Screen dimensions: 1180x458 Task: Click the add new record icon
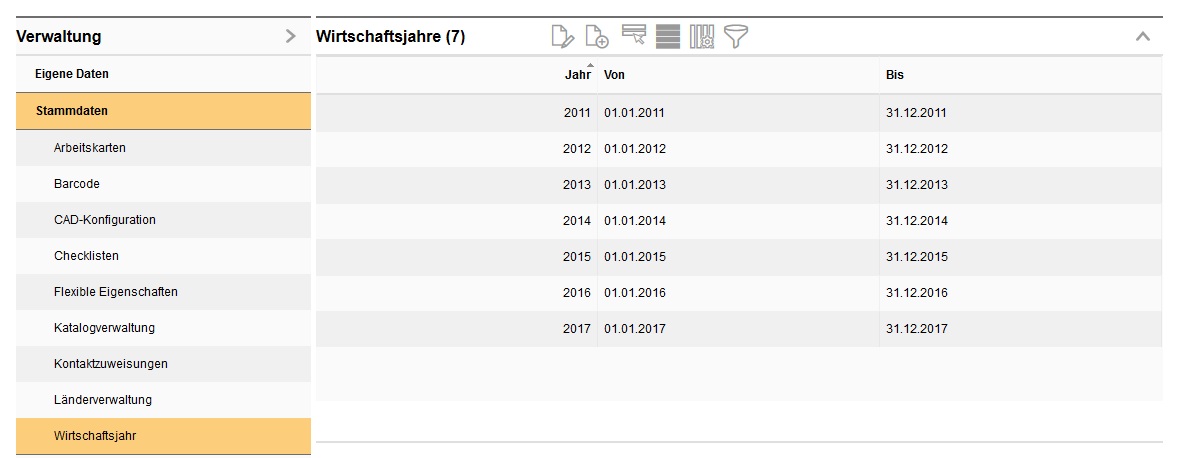[597, 37]
